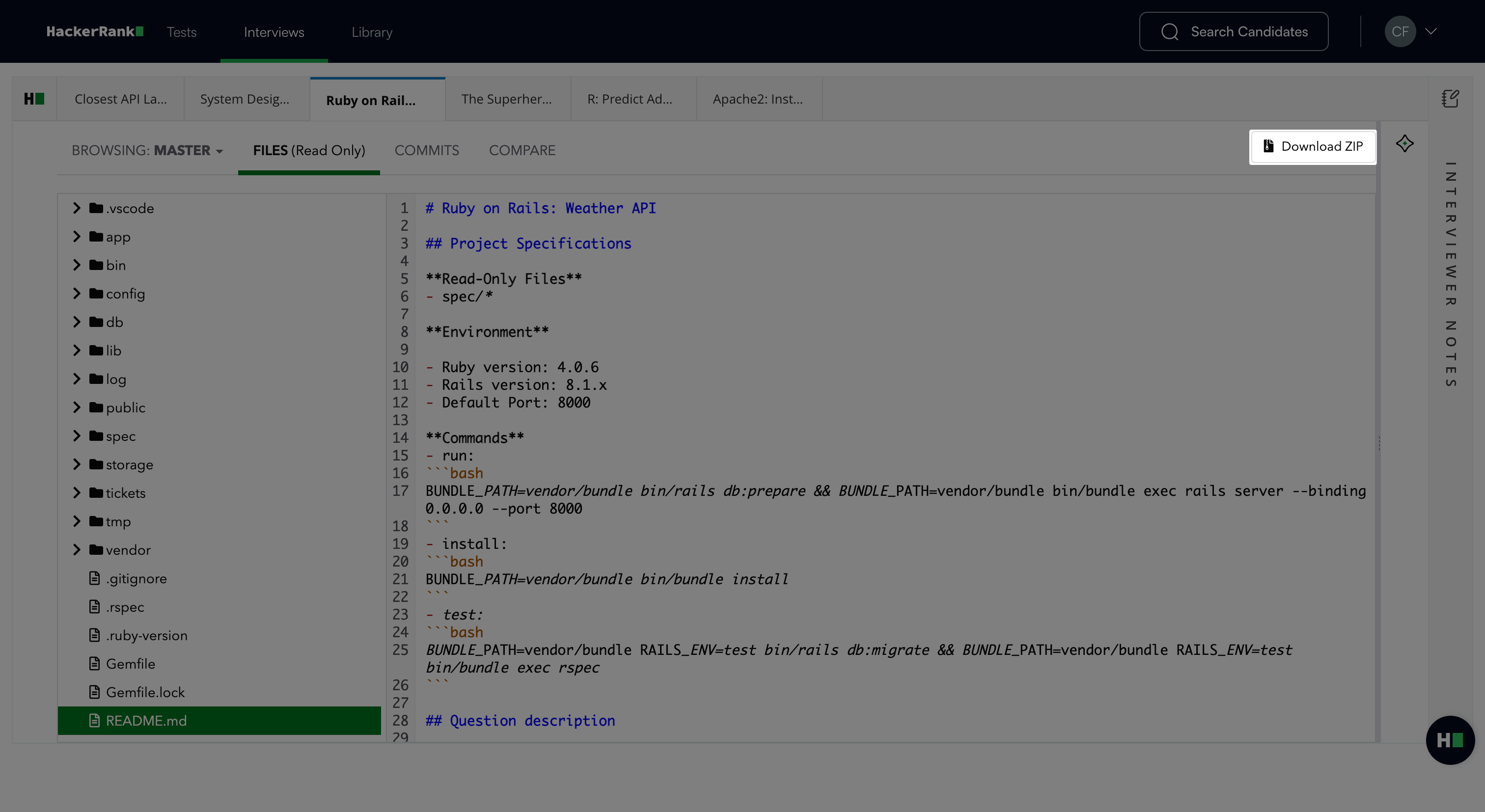The width and height of the screenshot is (1485, 812).
Task: Click the .gitignore file icon
Action: tap(95, 578)
